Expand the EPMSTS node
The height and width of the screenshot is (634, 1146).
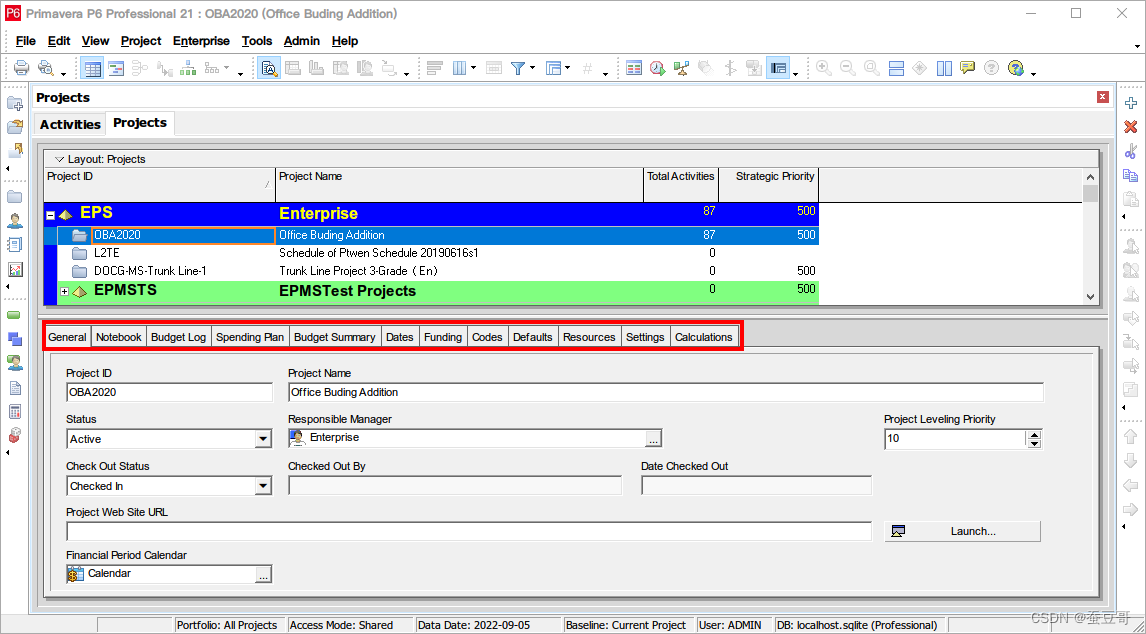click(64, 291)
